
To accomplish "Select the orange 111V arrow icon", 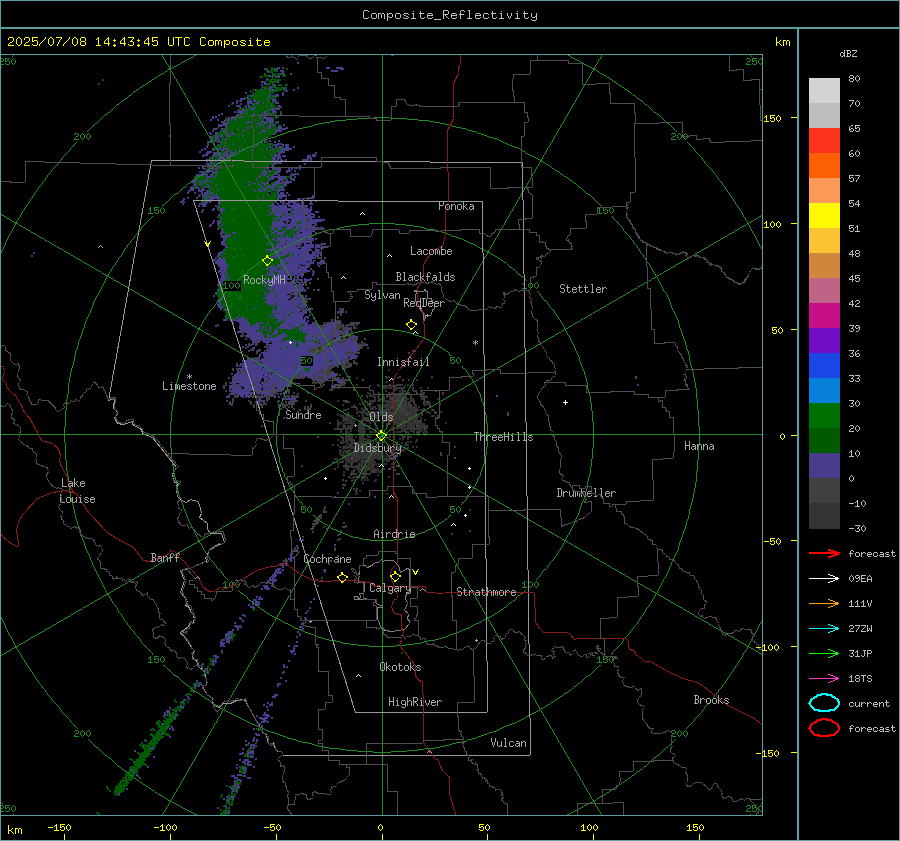I will [824, 603].
